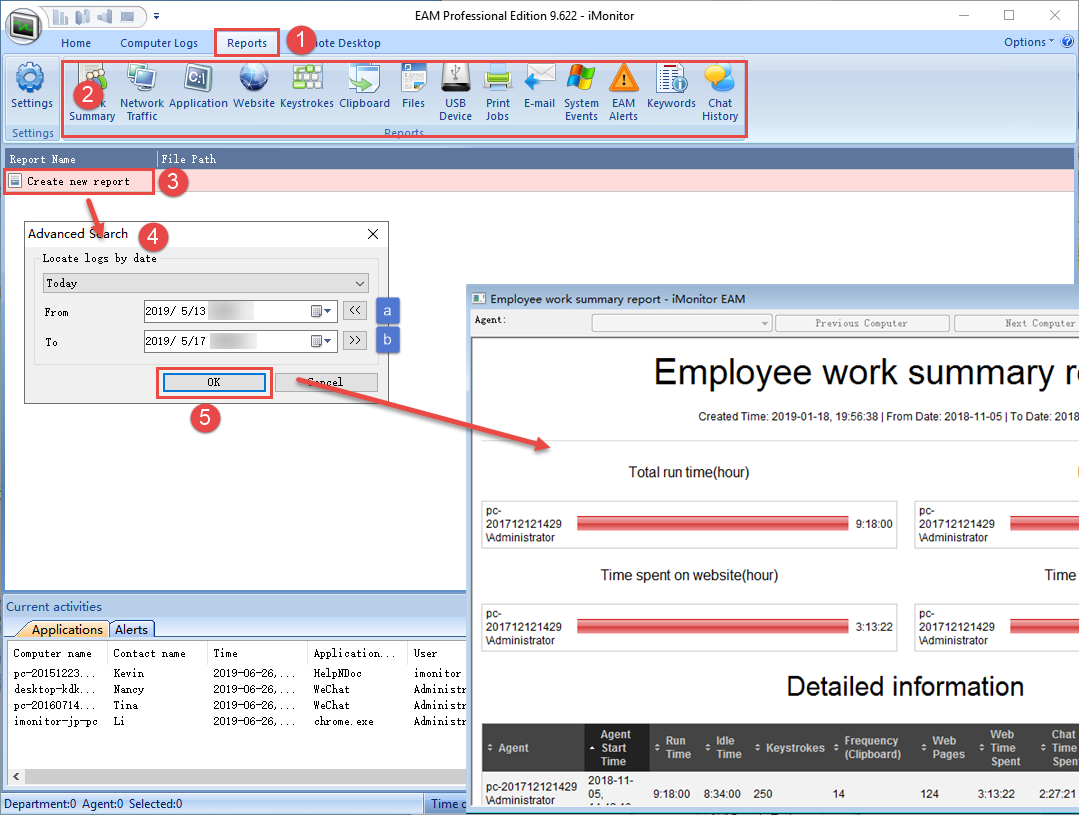Open the EAM Alerts report

(x=623, y=93)
